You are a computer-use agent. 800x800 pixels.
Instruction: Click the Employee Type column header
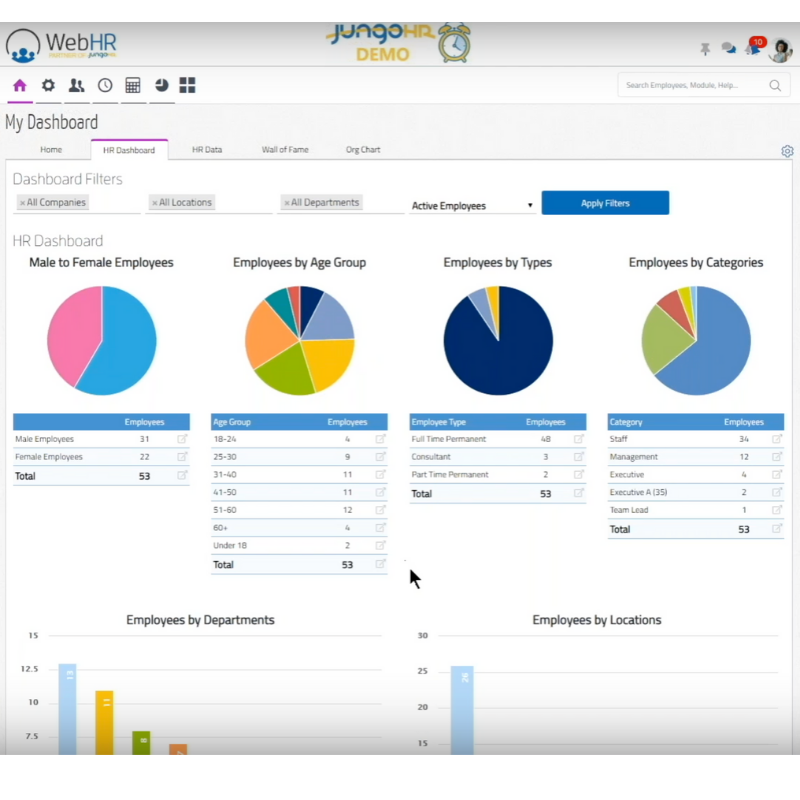[439, 422]
